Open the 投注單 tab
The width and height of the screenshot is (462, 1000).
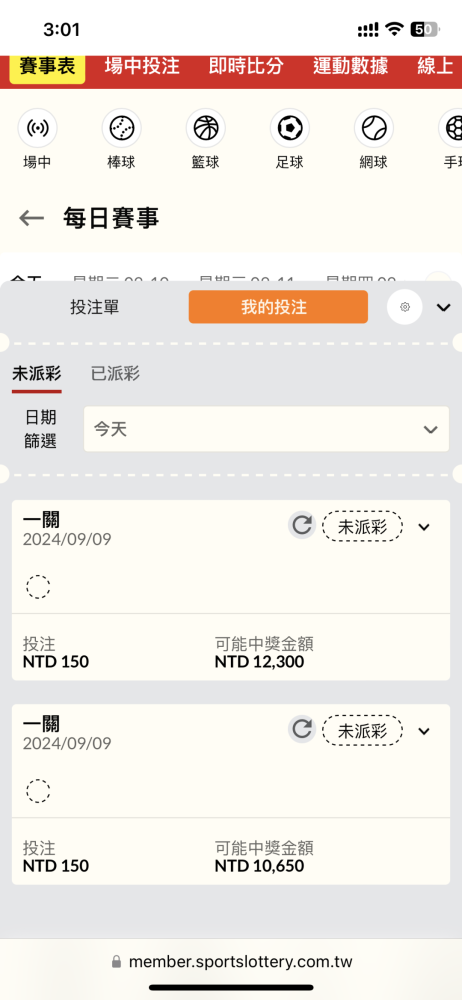(94, 307)
